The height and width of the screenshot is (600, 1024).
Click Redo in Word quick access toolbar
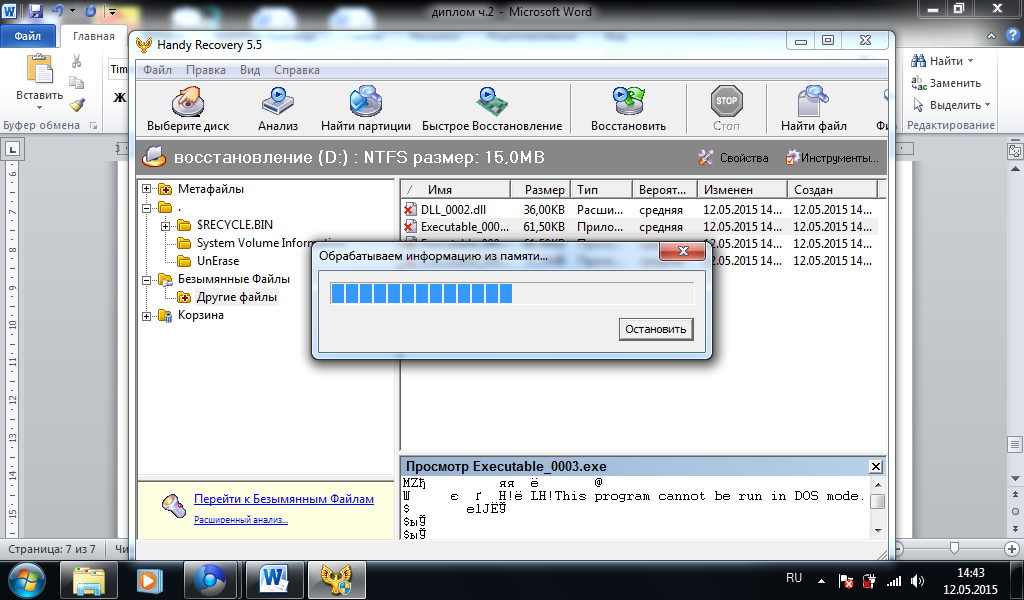pos(90,11)
